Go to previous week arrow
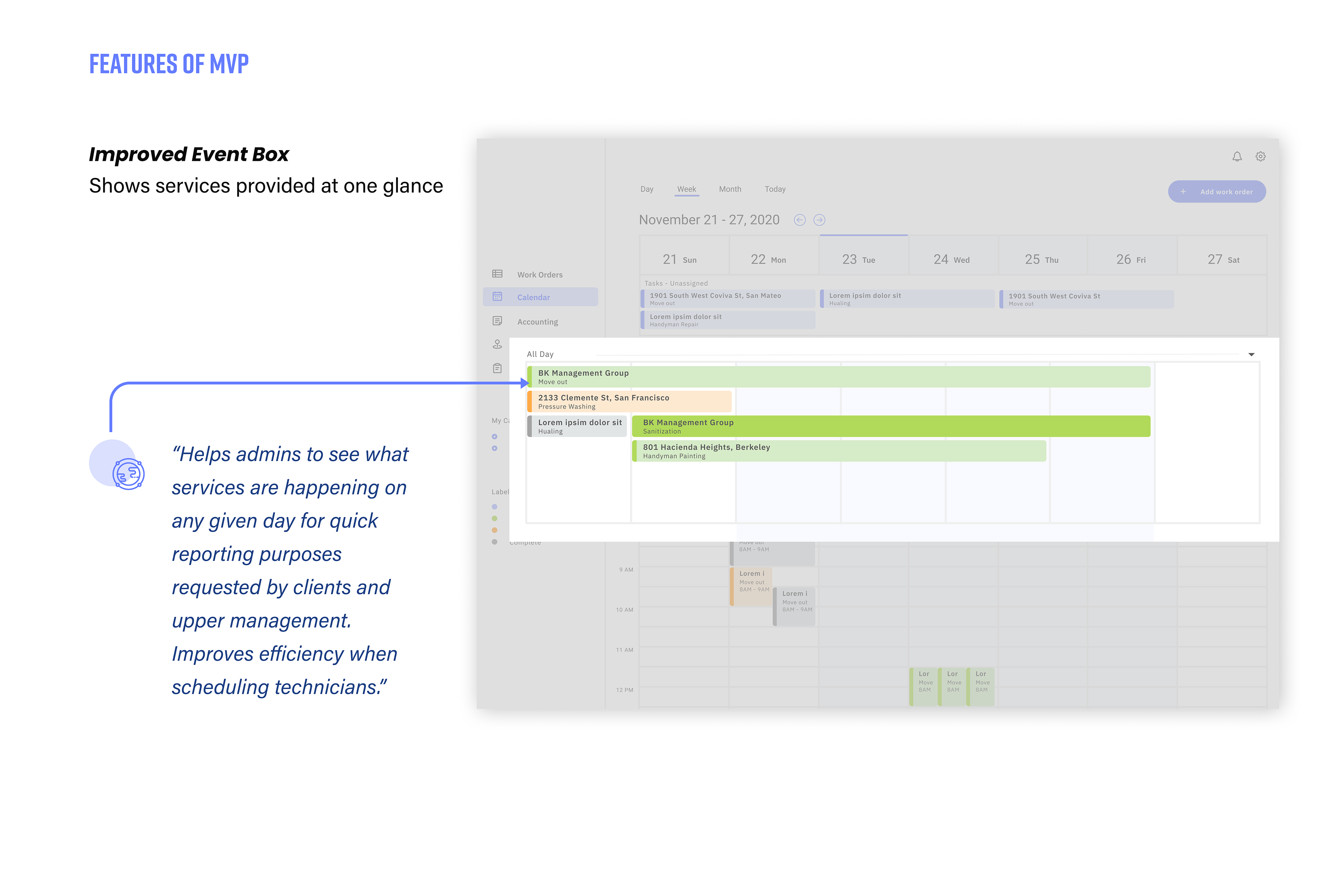1323x896 pixels. (x=799, y=220)
